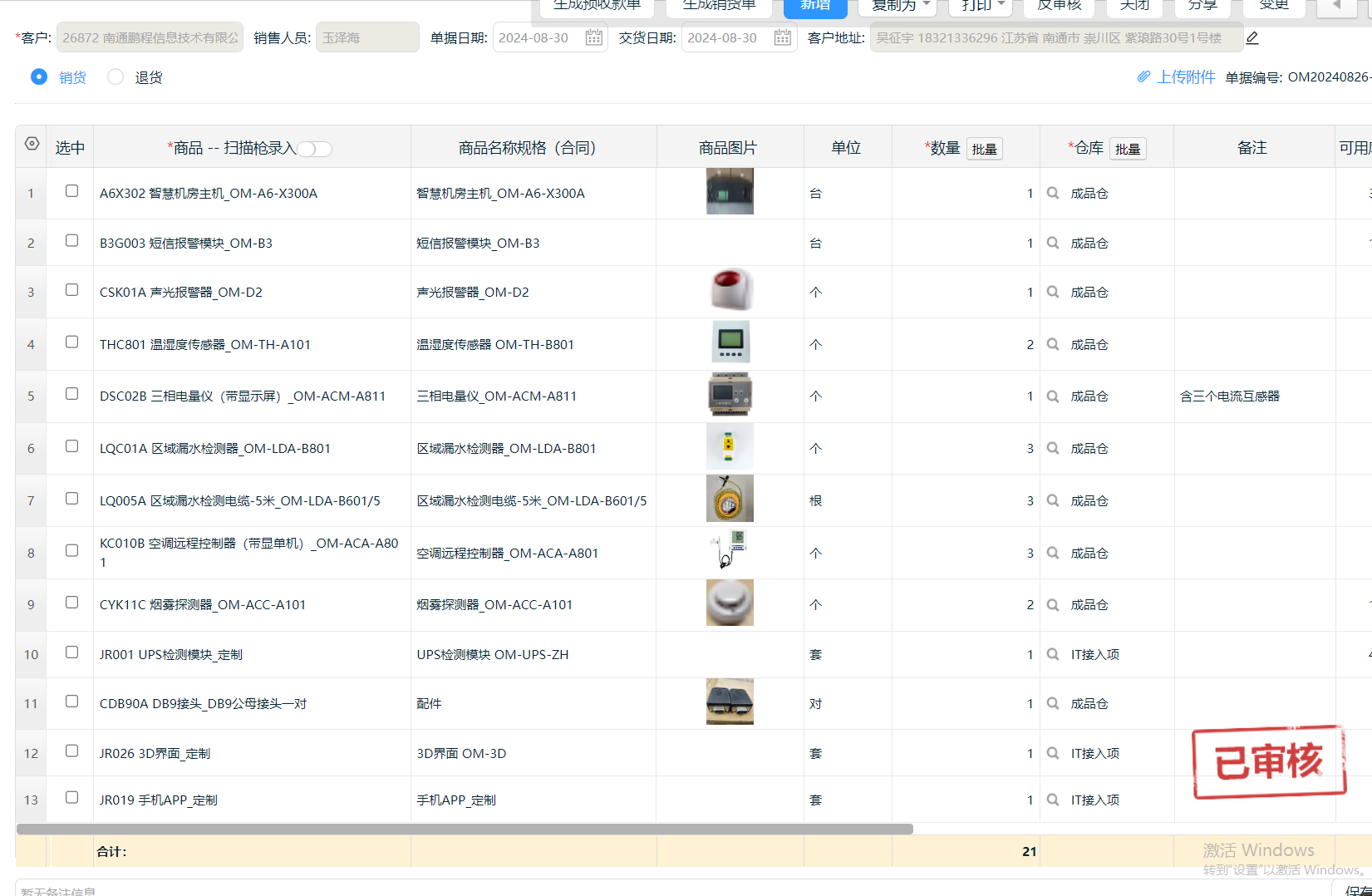Image resolution: width=1372 pixels, height=896 pixels.
Task: Open the table column settings gear icon
Action: tap(32, 144)
